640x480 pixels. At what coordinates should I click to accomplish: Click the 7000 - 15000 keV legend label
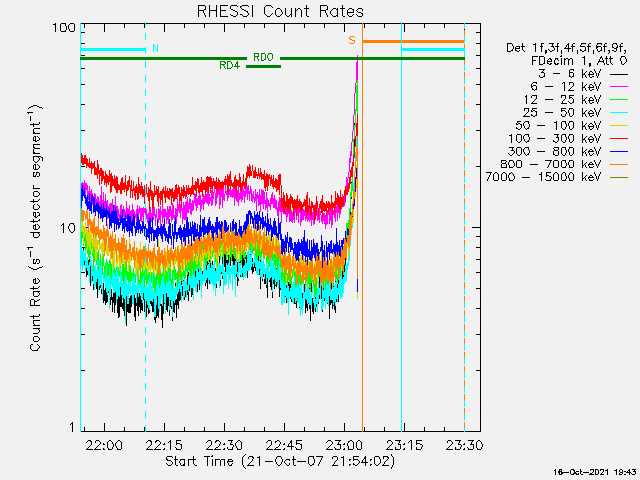[544, 177]
